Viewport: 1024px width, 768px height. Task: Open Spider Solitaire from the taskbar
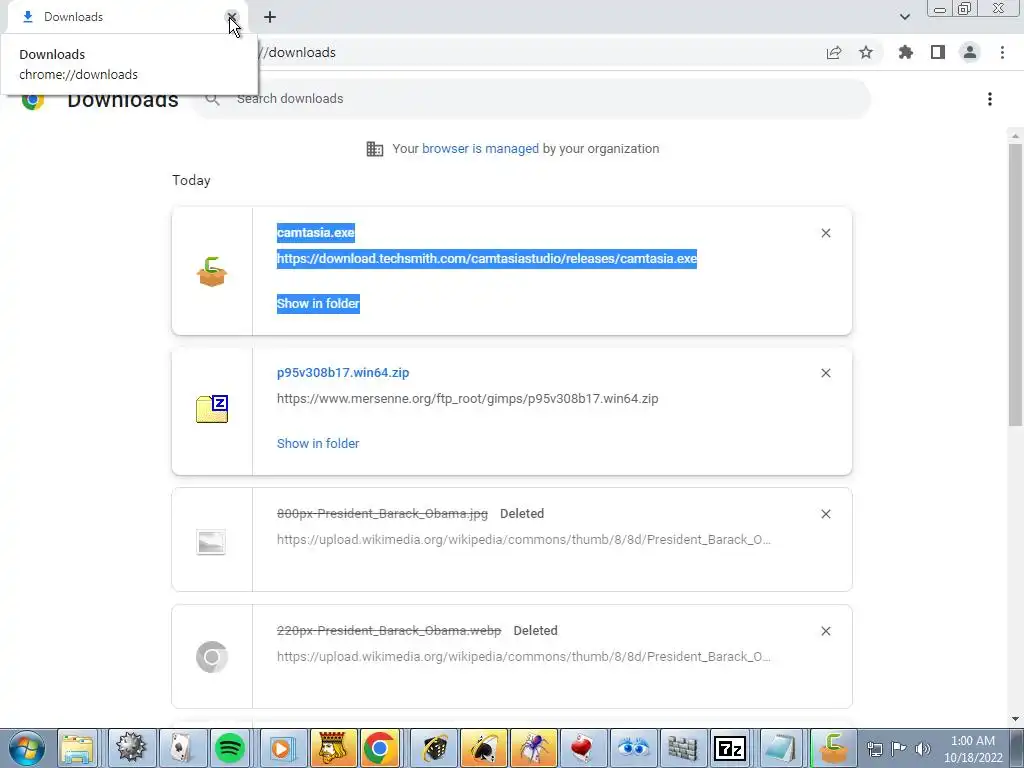coord(534,748)
